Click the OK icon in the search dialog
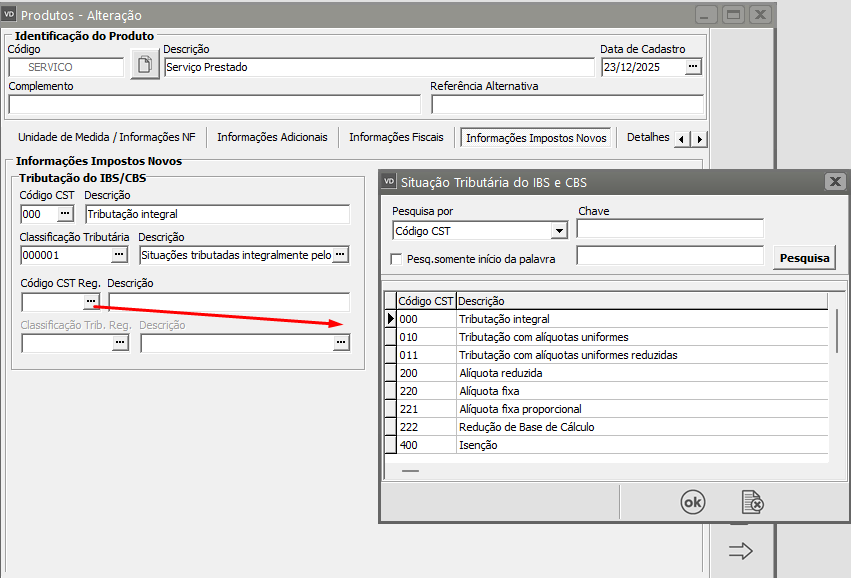 [x=692, y=502]
